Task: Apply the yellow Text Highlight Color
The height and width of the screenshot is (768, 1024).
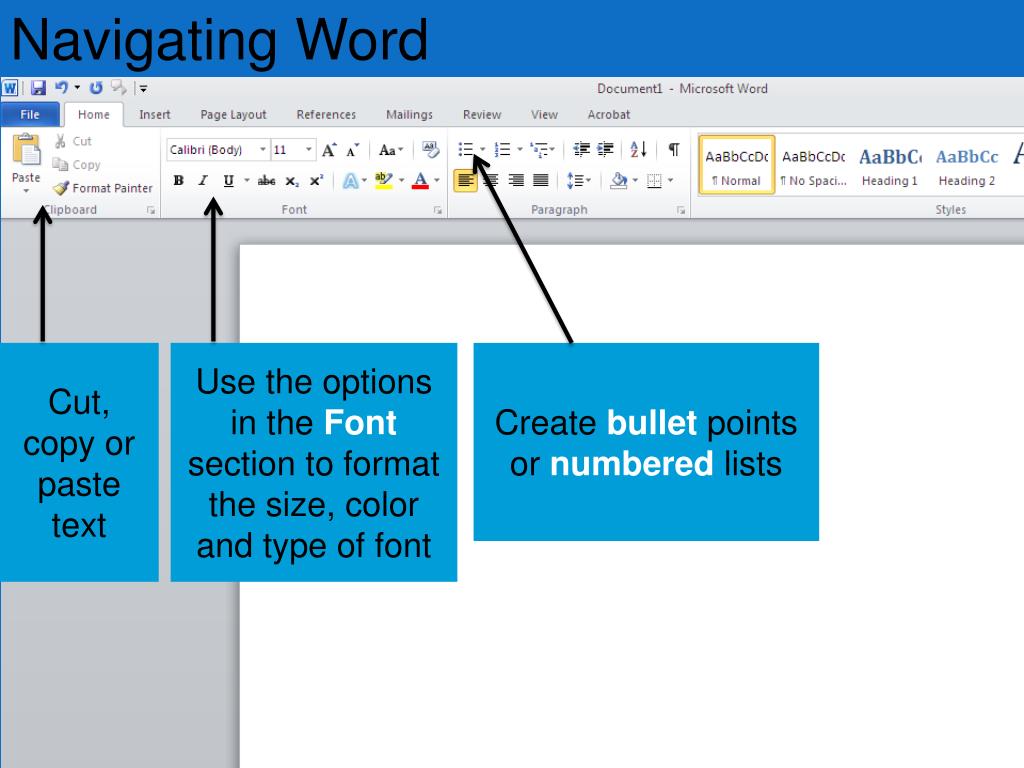Action: (384, 180)
